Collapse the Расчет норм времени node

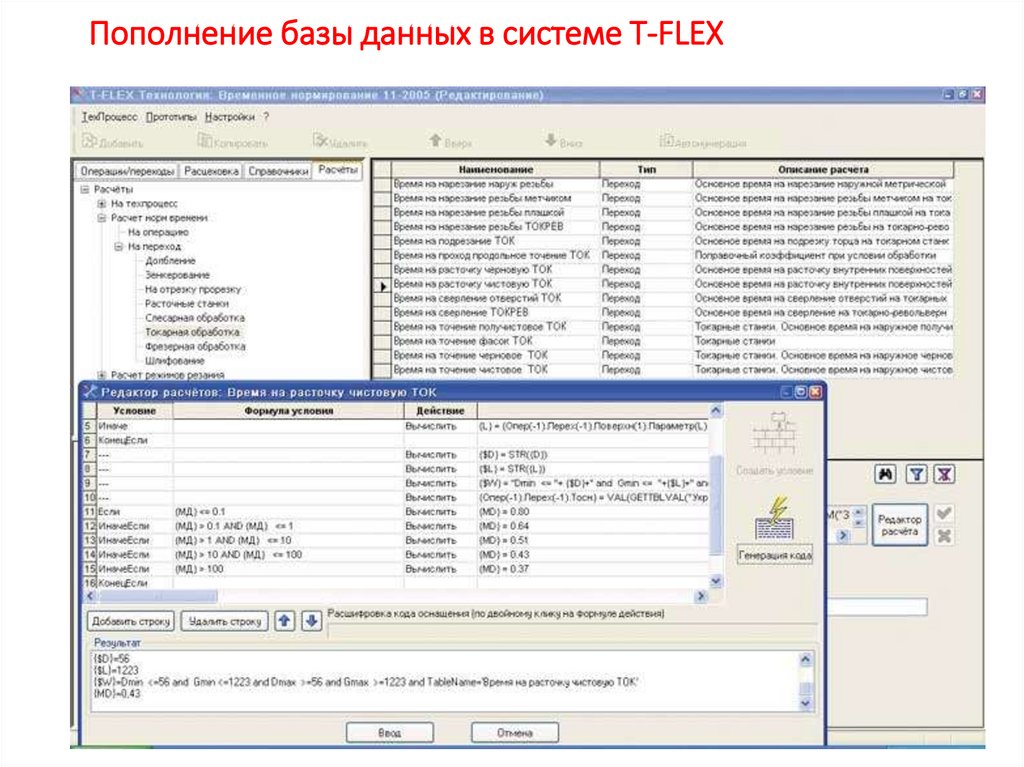[x=102, y=218]
